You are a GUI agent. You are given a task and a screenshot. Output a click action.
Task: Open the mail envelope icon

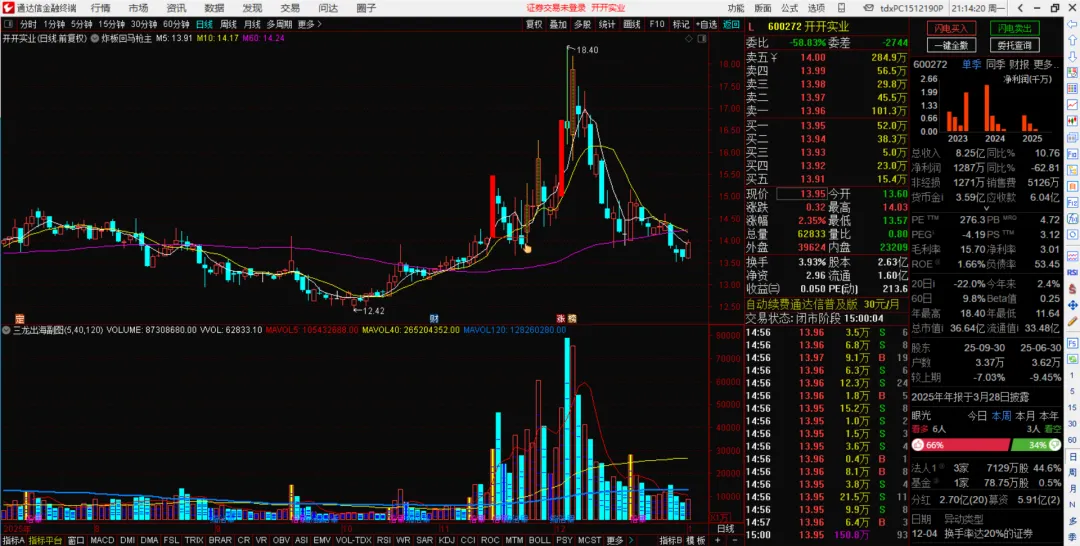click(869, 8)
